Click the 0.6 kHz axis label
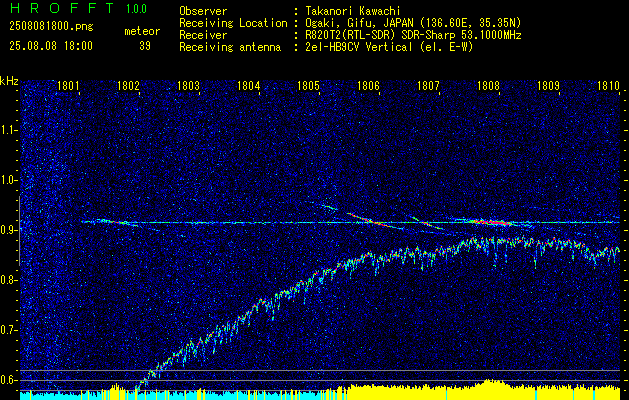629x400 pixels. (8, 380)
